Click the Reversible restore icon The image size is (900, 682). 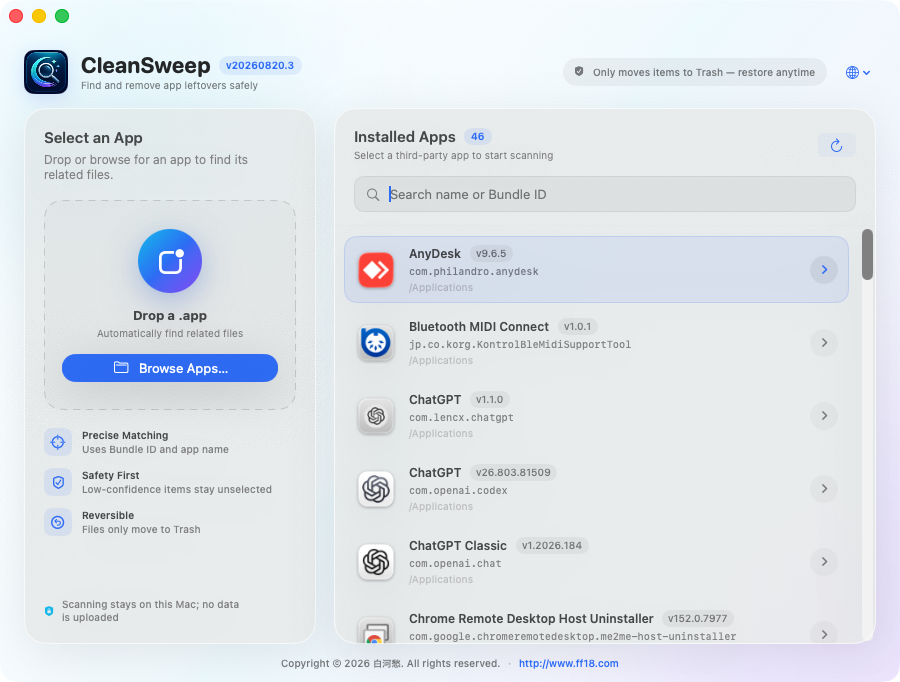58,522
